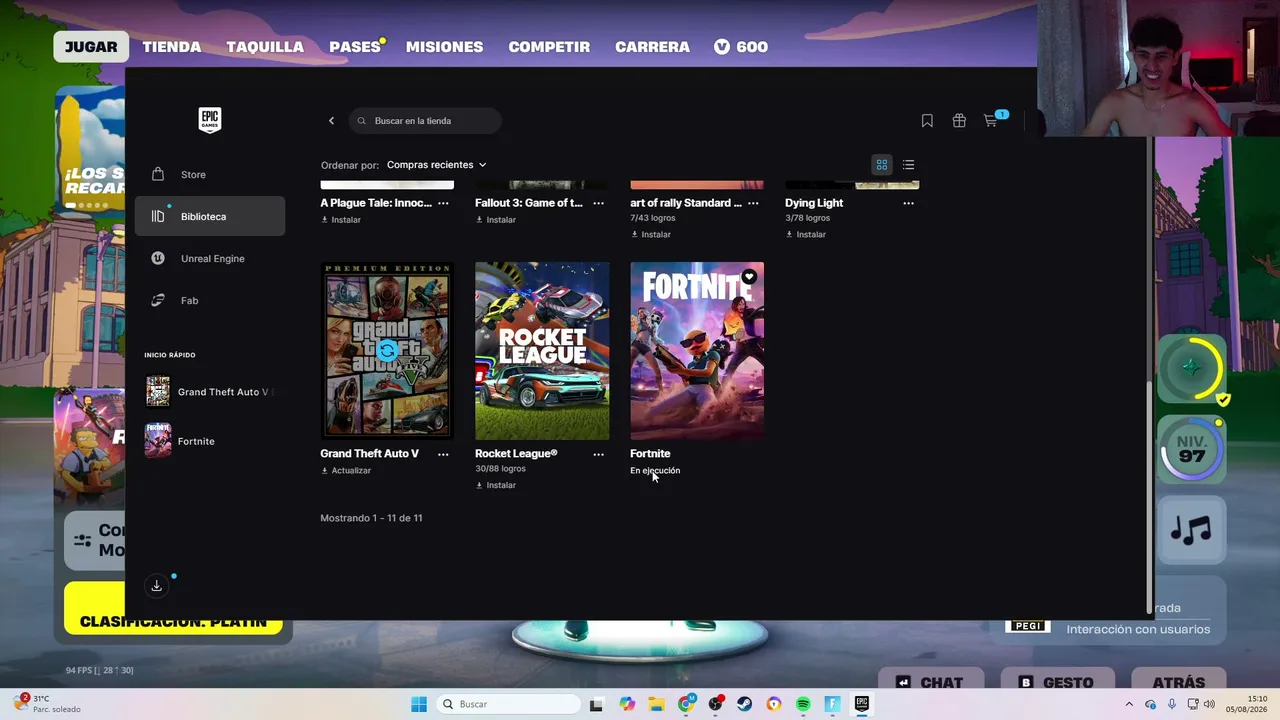Open the TAQUILLA tab in Fortnite
Image resolution: width=1280 pixels, height=720 pixels.
click(265, 47)
